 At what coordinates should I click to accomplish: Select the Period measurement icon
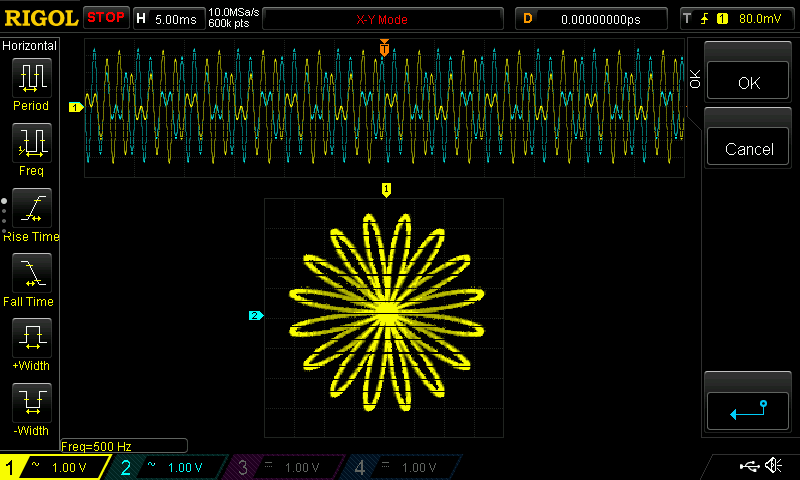coord(31,78)
